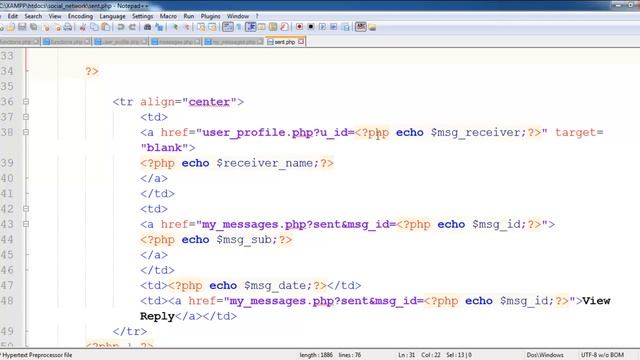
Task: Close the sent.php tab
Action: point(301,42)
